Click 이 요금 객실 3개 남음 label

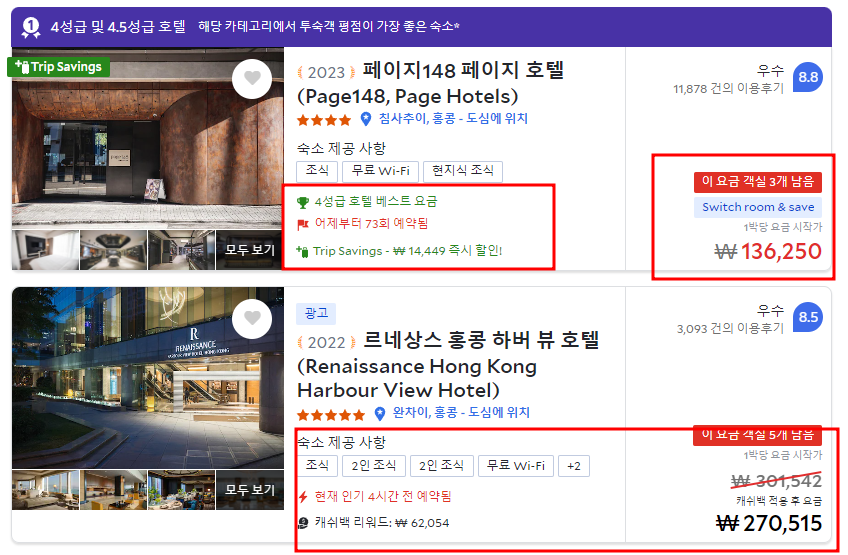[x=758, y=182]
